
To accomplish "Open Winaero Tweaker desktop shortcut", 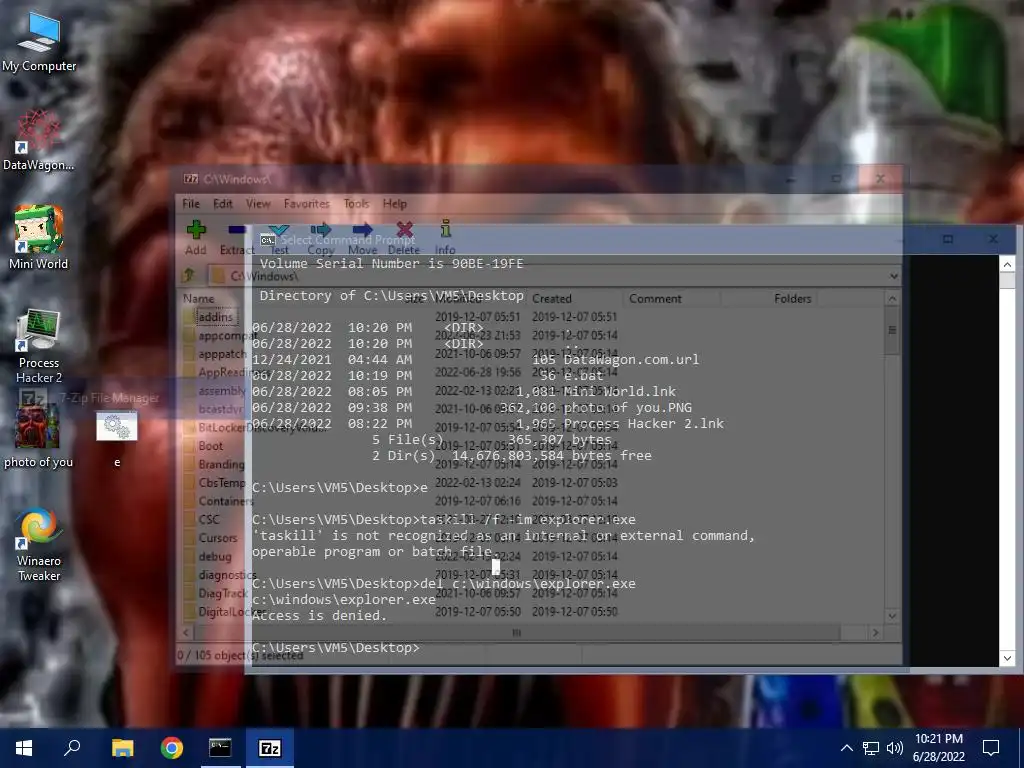I will [39, 545].
